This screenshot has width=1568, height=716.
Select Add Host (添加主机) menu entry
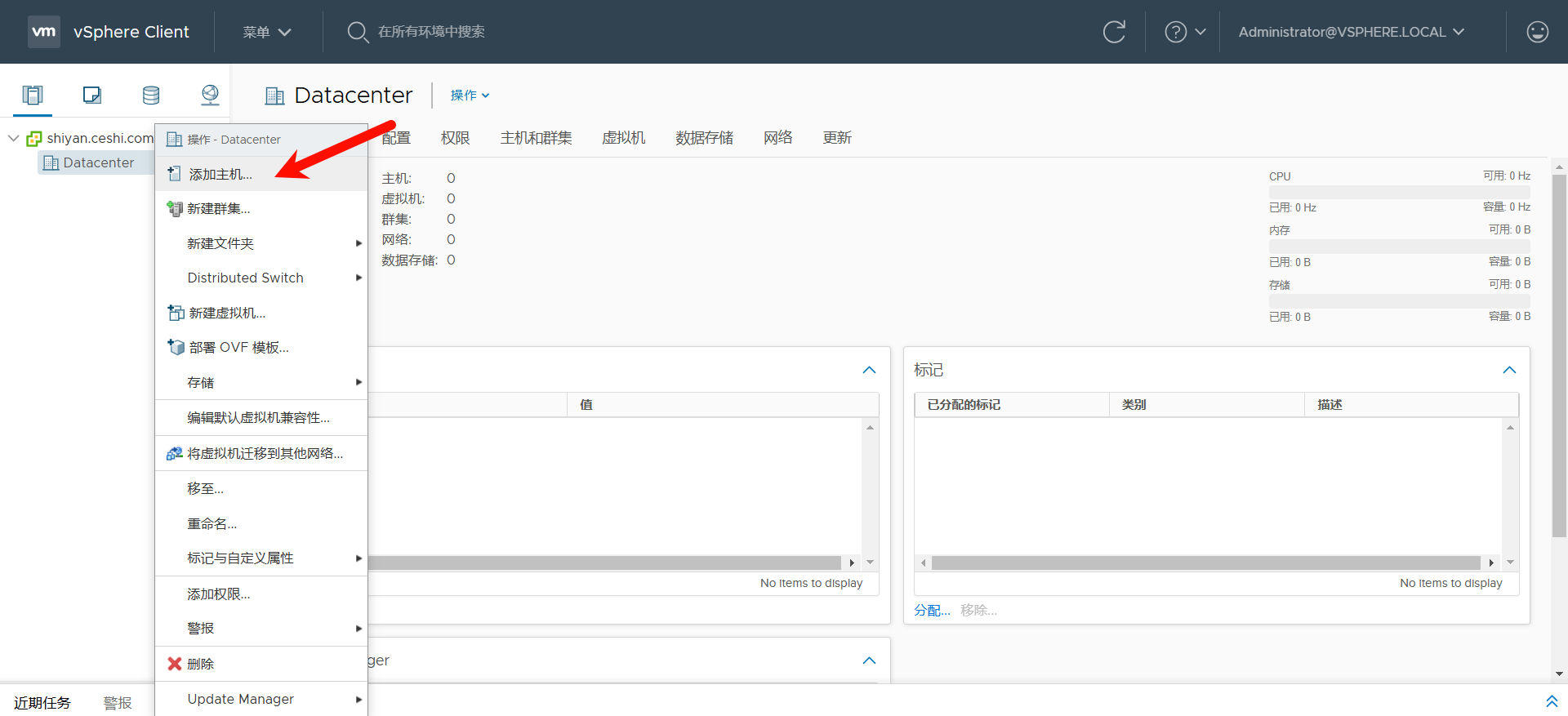tap(261, 174)
